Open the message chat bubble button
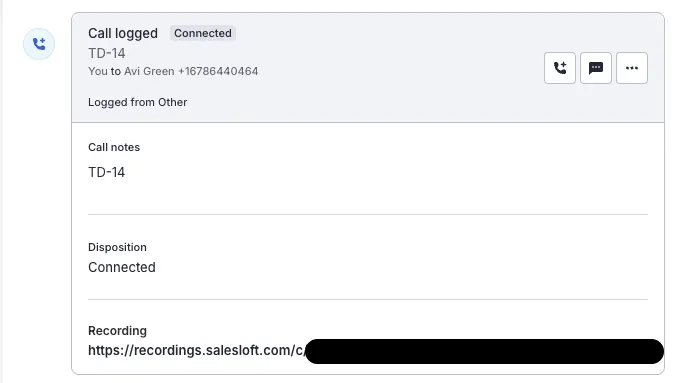This screenshot has height=383, width=682. click(x=596, y=68)
